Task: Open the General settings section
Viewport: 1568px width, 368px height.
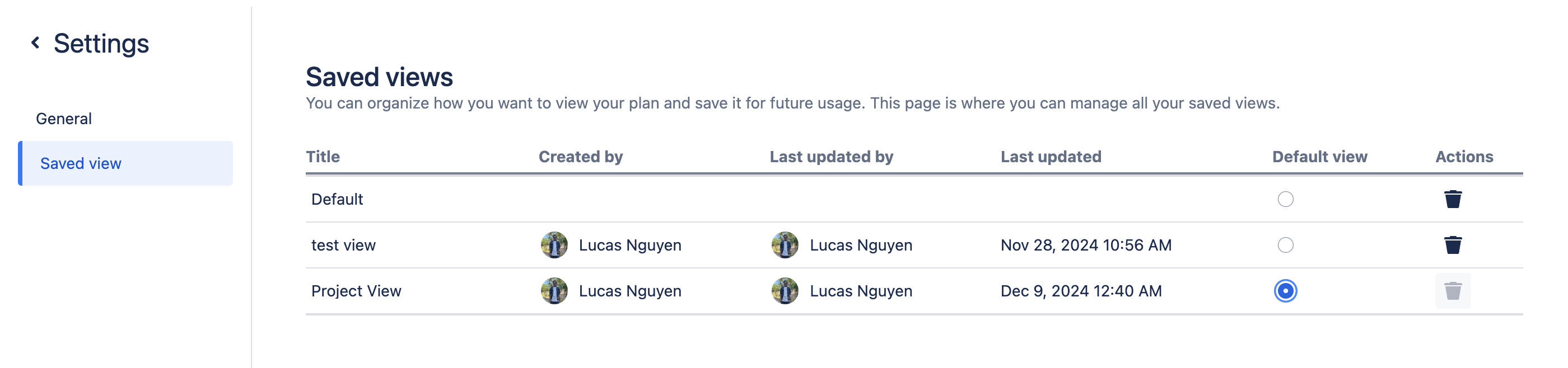Action: pos(64,119)
